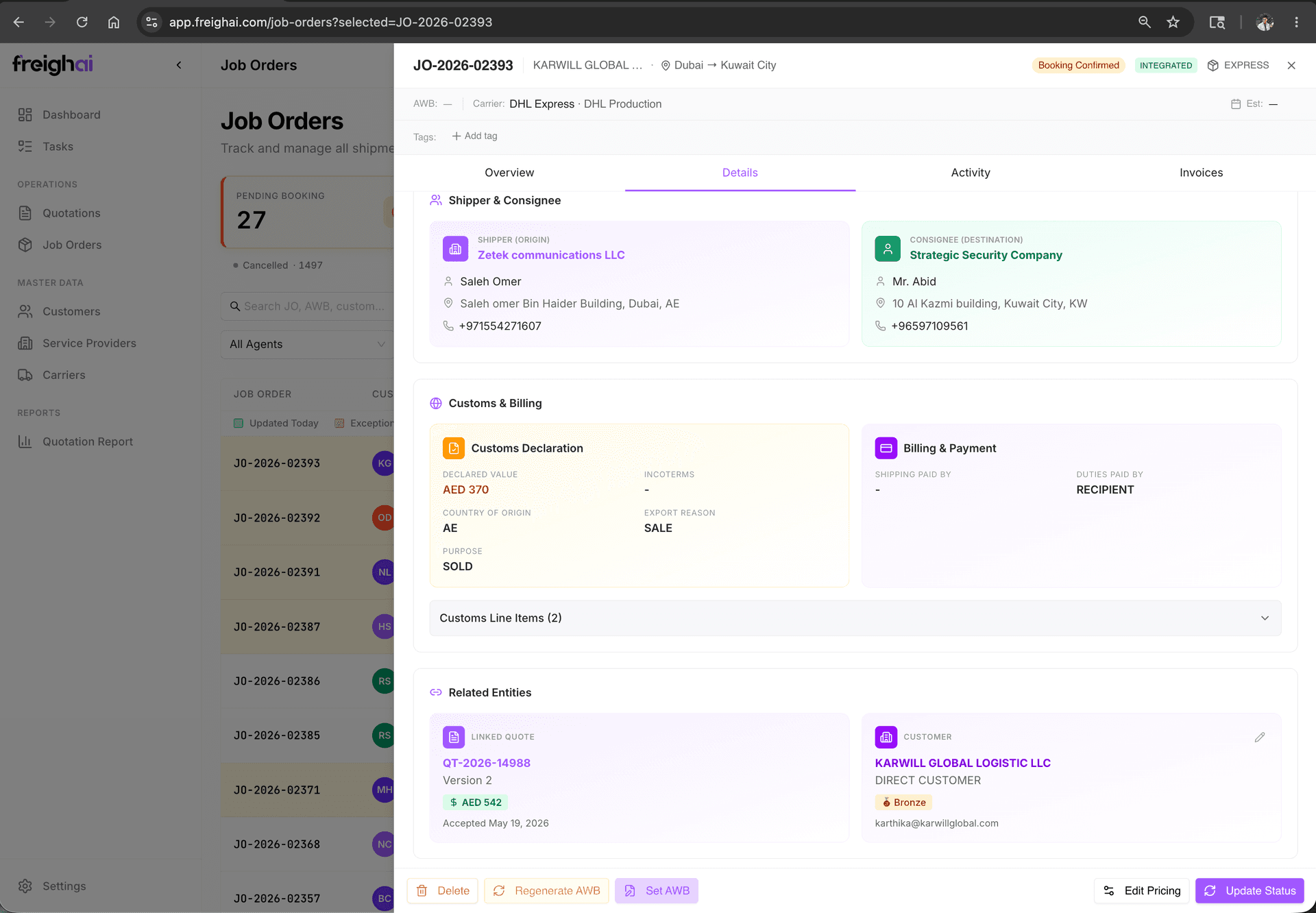Image resolution: width=1316 pixels, height=913 pixels.
Task: Click the Customs Declaration document icon
Action: [454, 448]
